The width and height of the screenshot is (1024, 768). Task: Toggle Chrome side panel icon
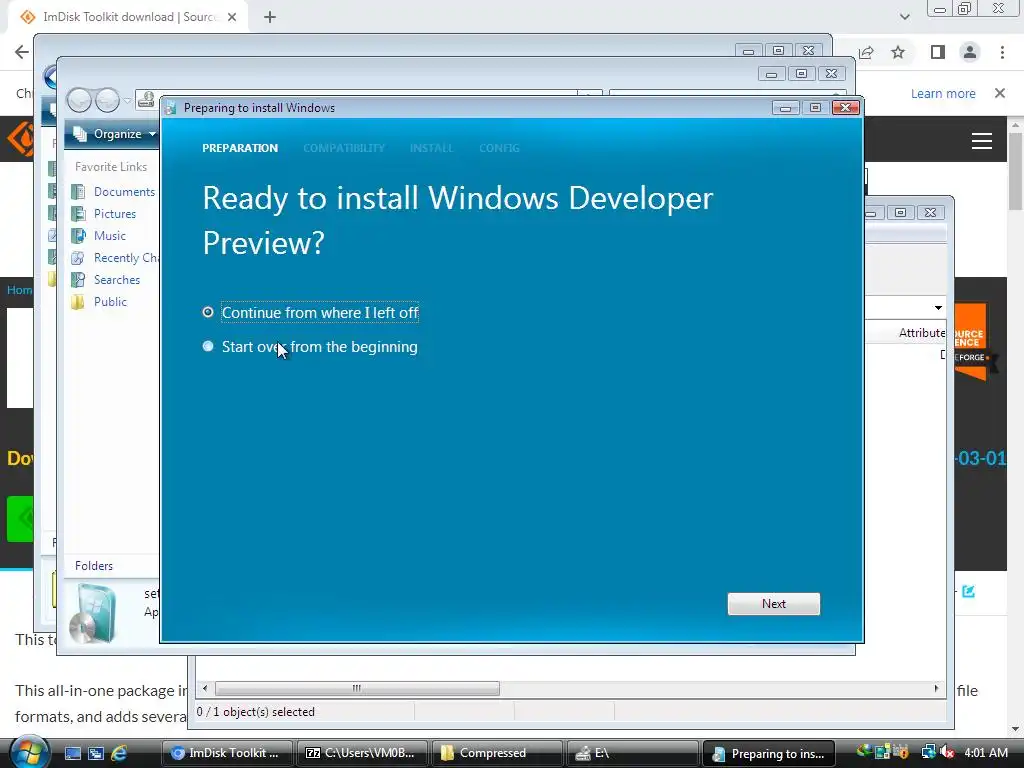tap(938, 52)
